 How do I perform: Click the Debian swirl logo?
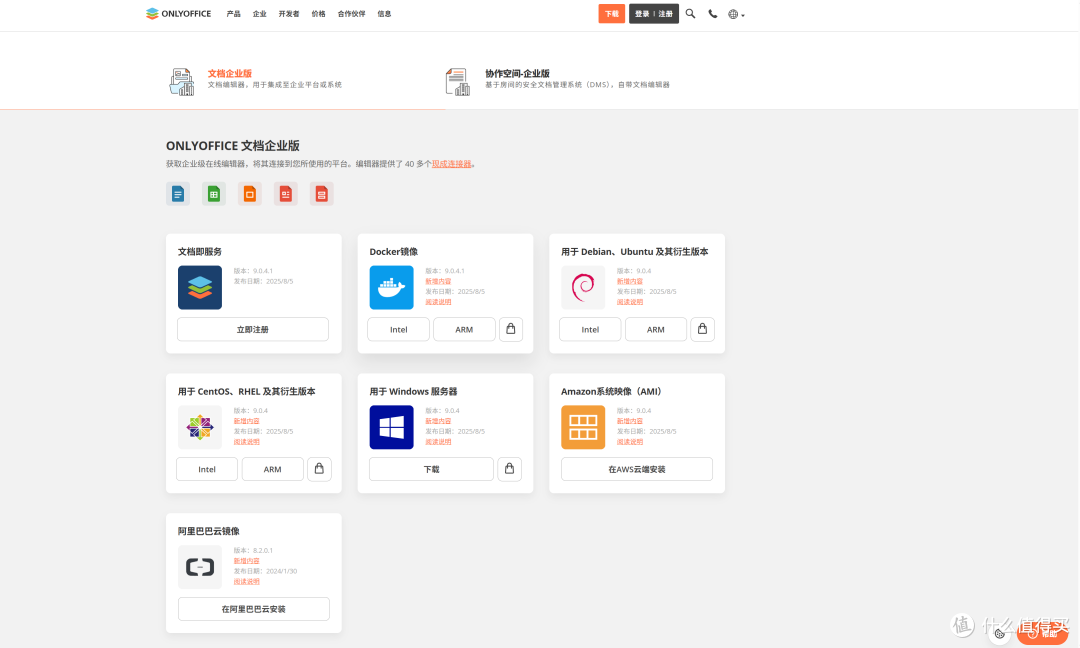coord(583,287)
